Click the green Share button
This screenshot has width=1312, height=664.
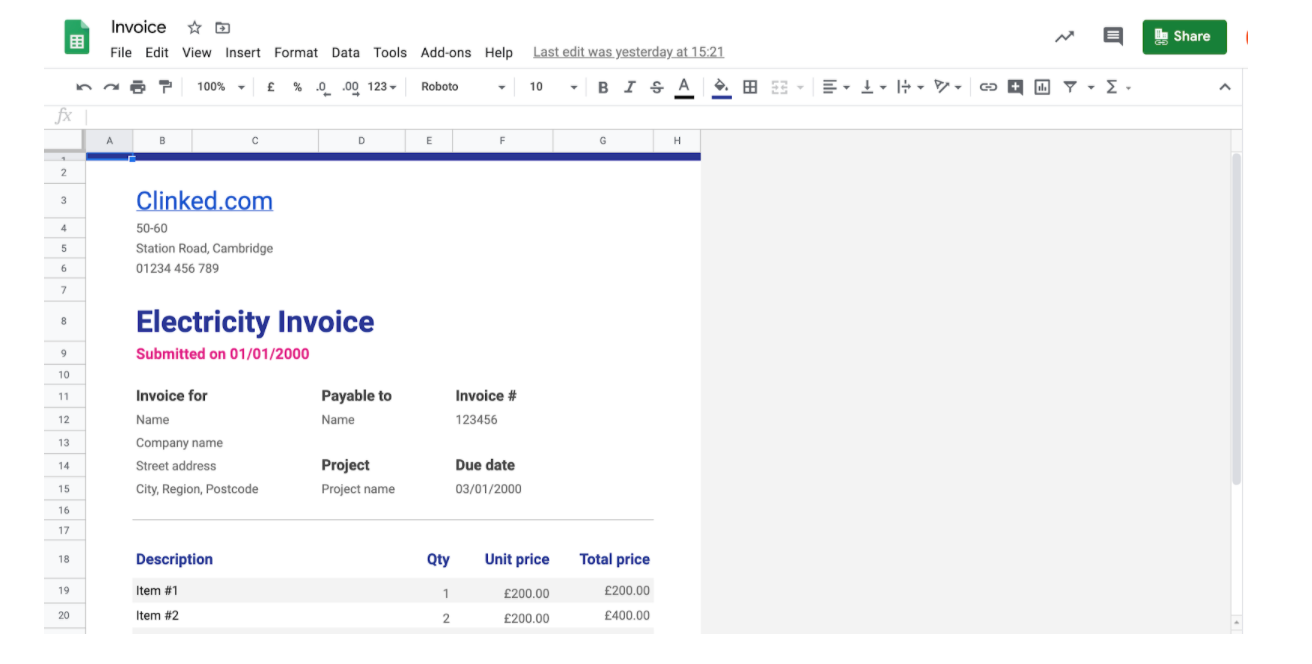1184,36
